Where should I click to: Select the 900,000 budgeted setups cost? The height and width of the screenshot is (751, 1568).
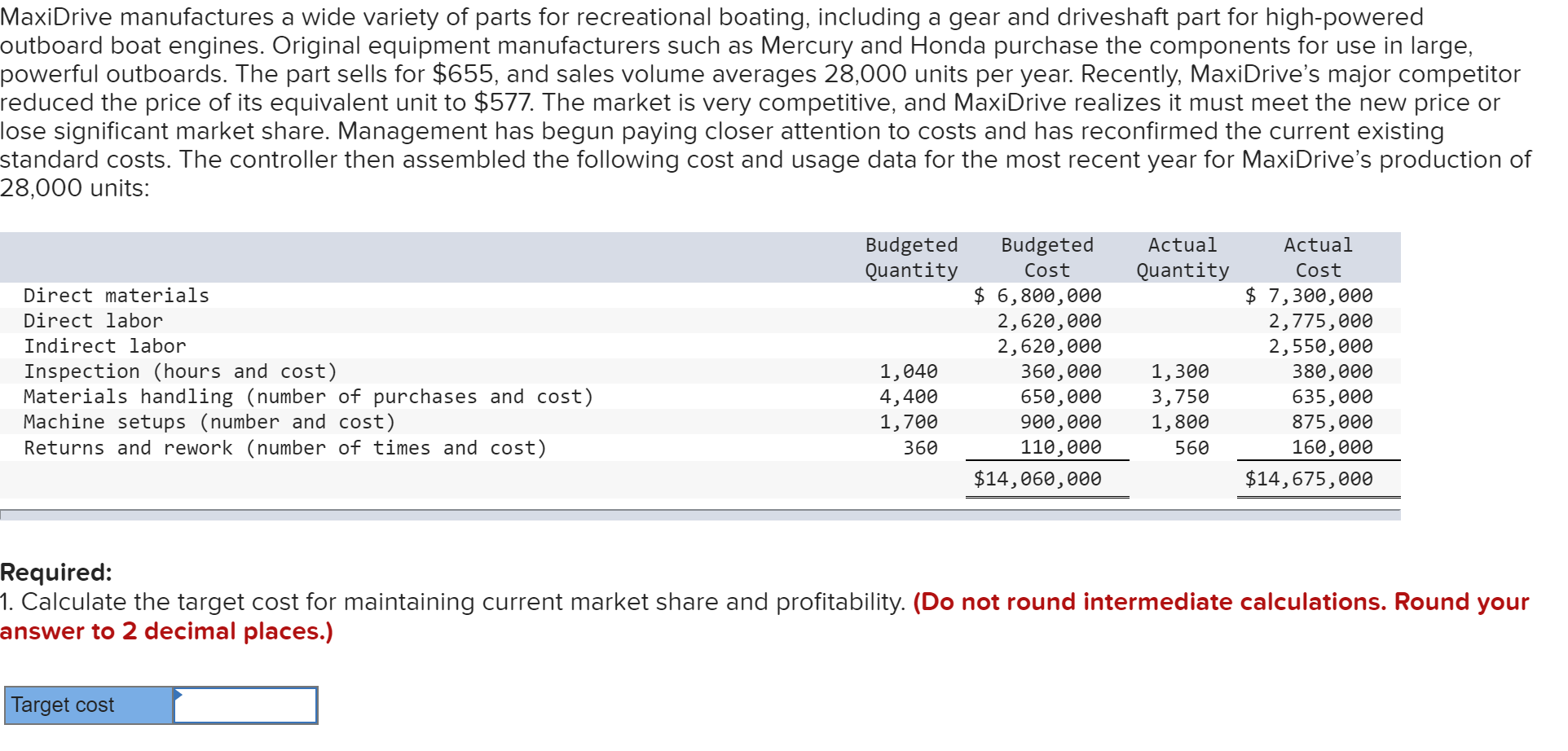1061,422
